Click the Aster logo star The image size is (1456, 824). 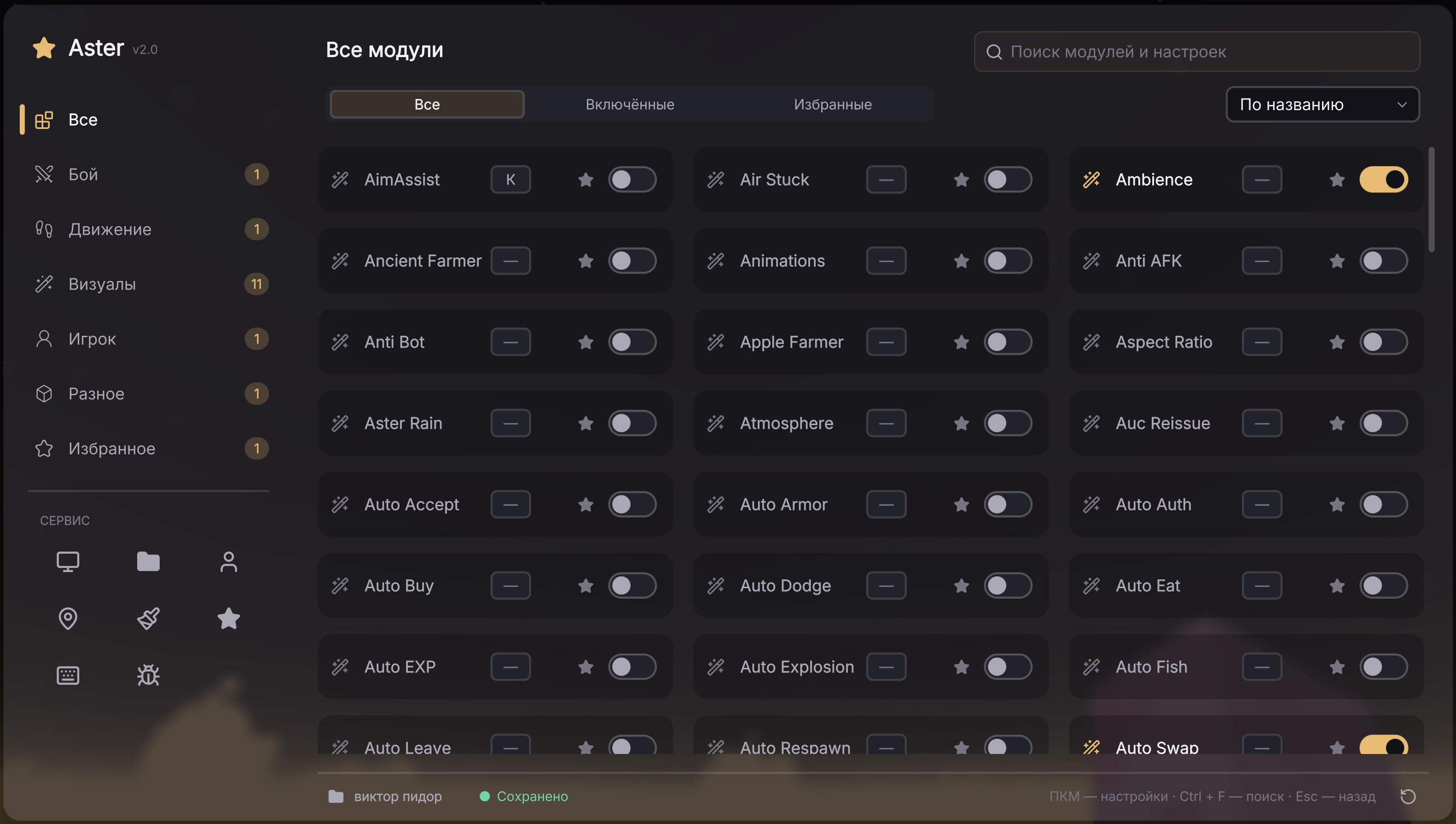[x=44, y=48]
